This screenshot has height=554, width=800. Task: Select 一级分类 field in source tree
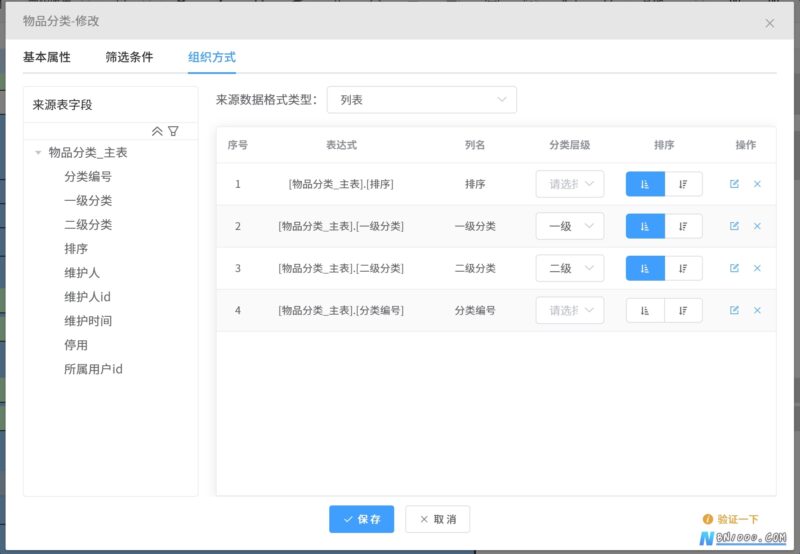[x=88, y=200]
